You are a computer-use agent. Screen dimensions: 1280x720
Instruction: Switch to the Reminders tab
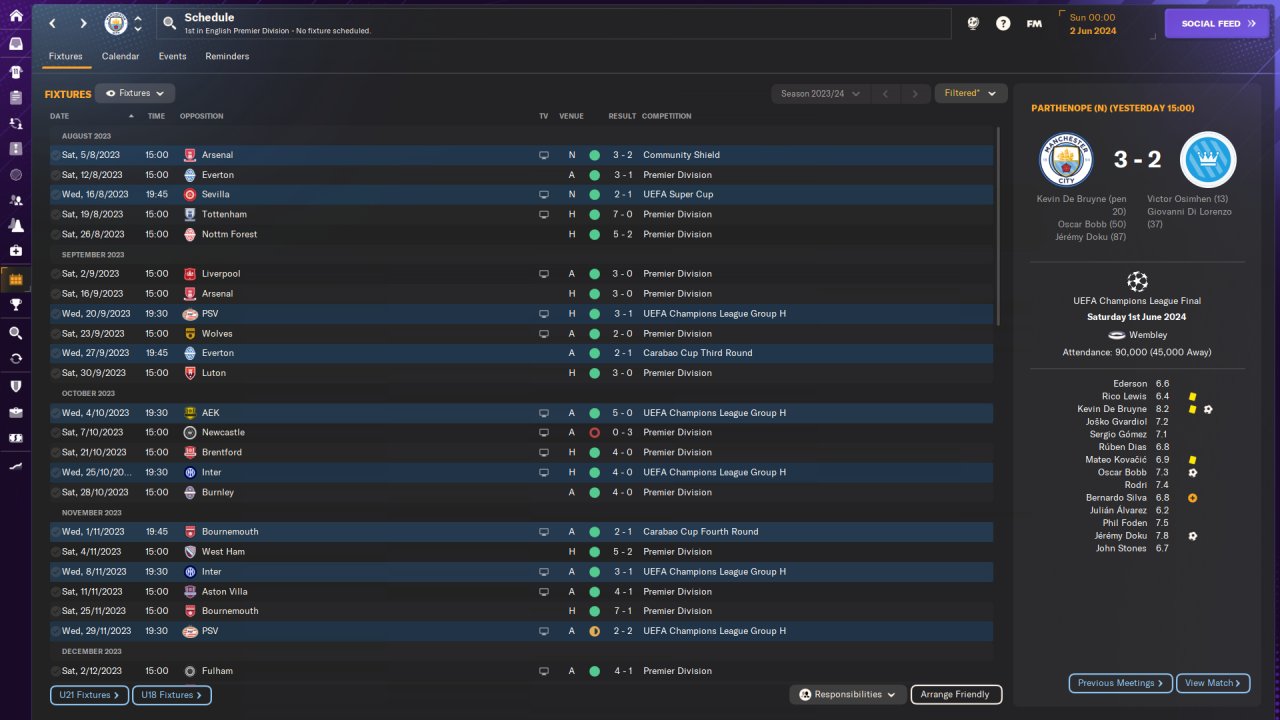click(x=227, y=56)
